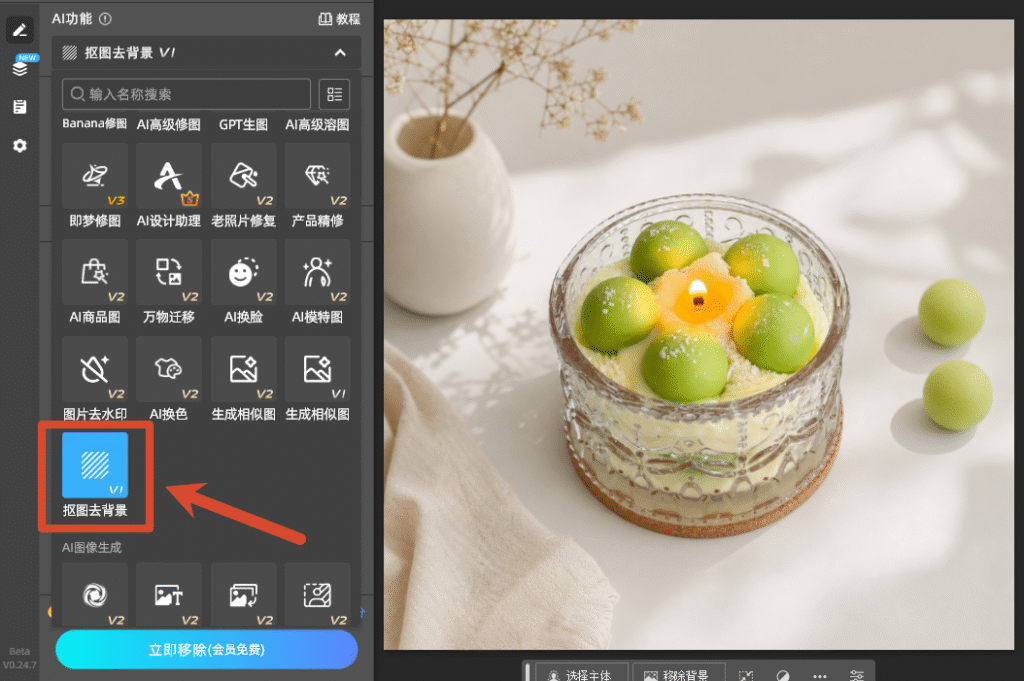
Task: Select the 产品精修 tool
Action: point(317,187)
